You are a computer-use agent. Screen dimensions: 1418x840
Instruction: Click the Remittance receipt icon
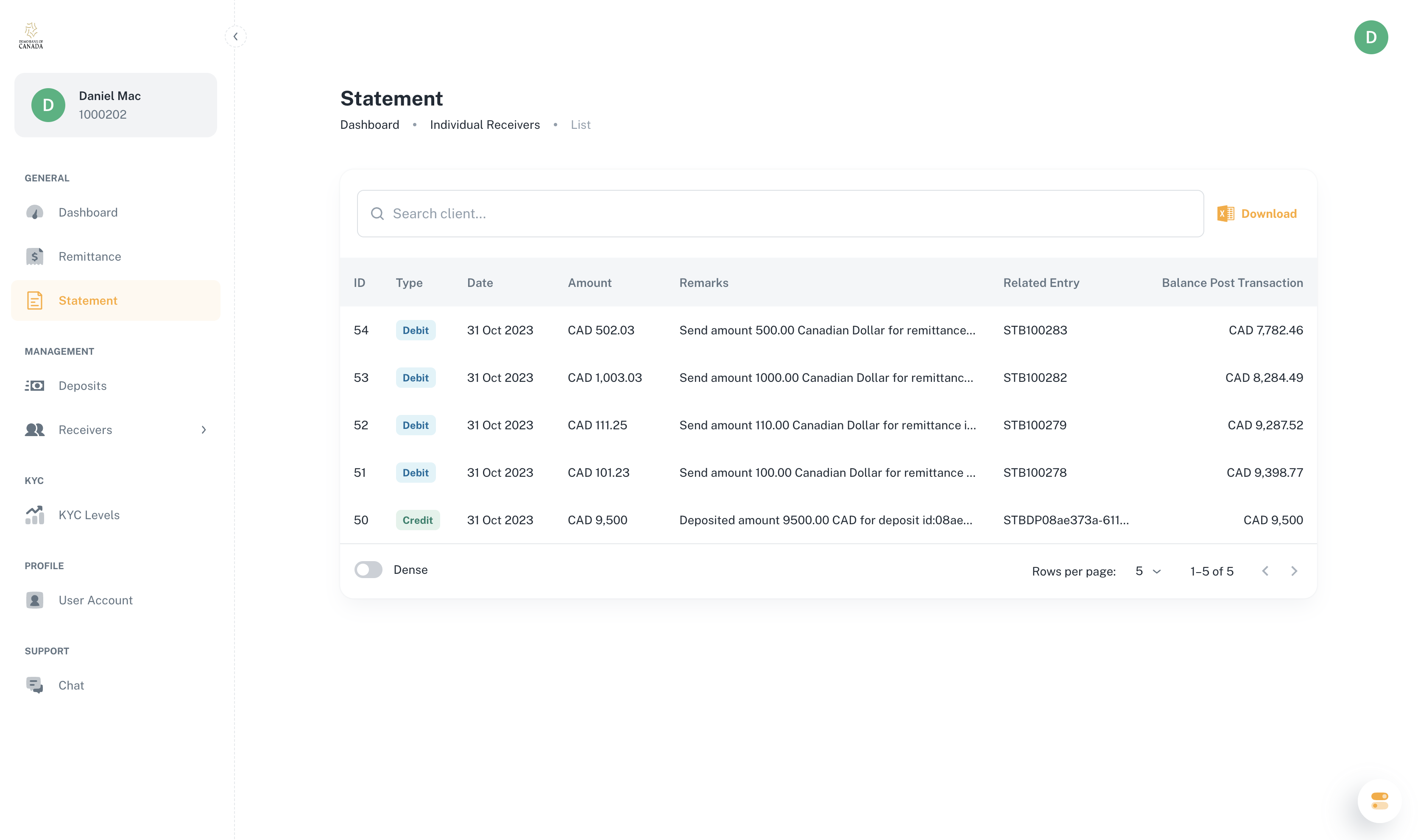tap(34, 256)
